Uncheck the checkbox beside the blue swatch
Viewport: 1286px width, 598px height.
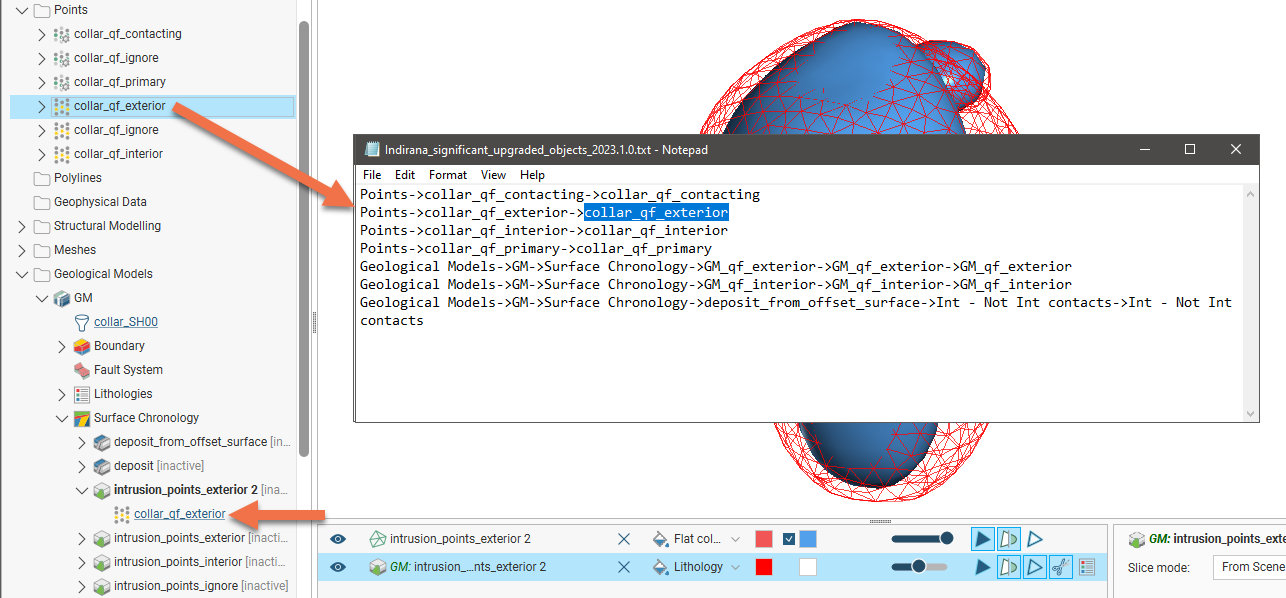789,539
